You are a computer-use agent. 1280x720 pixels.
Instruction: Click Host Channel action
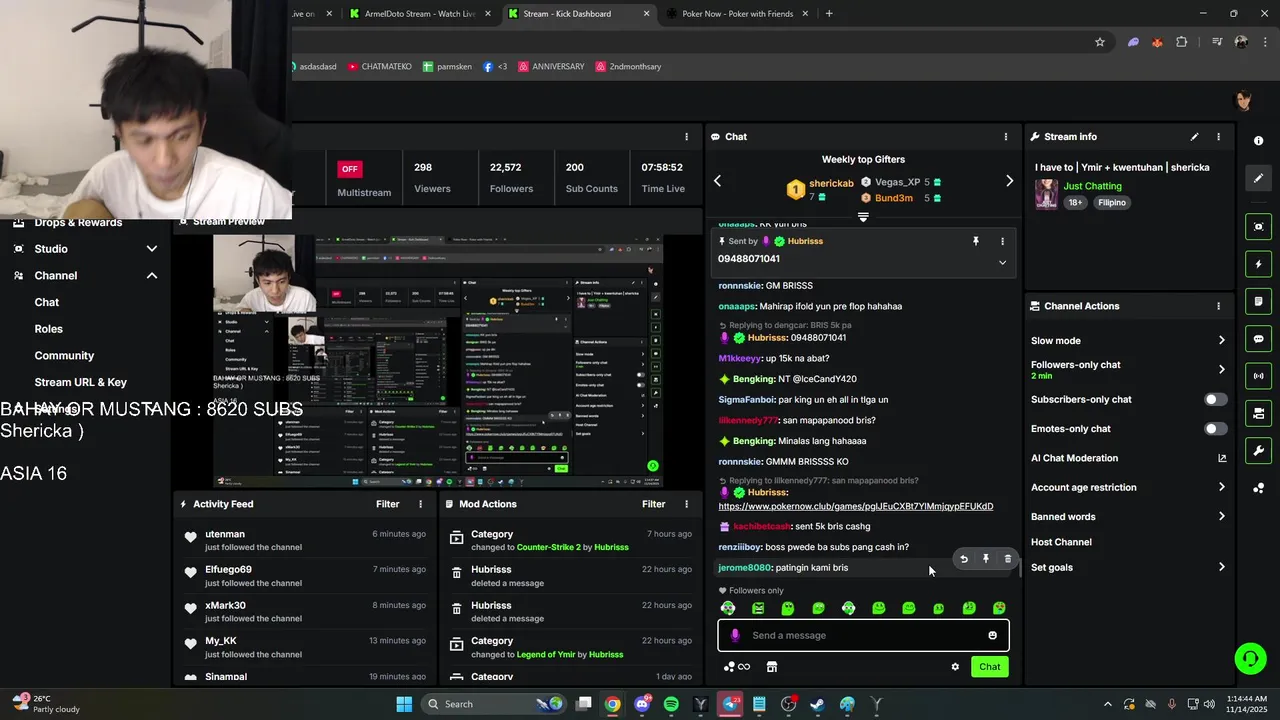pyautogui.click(x=1061, y=542)
